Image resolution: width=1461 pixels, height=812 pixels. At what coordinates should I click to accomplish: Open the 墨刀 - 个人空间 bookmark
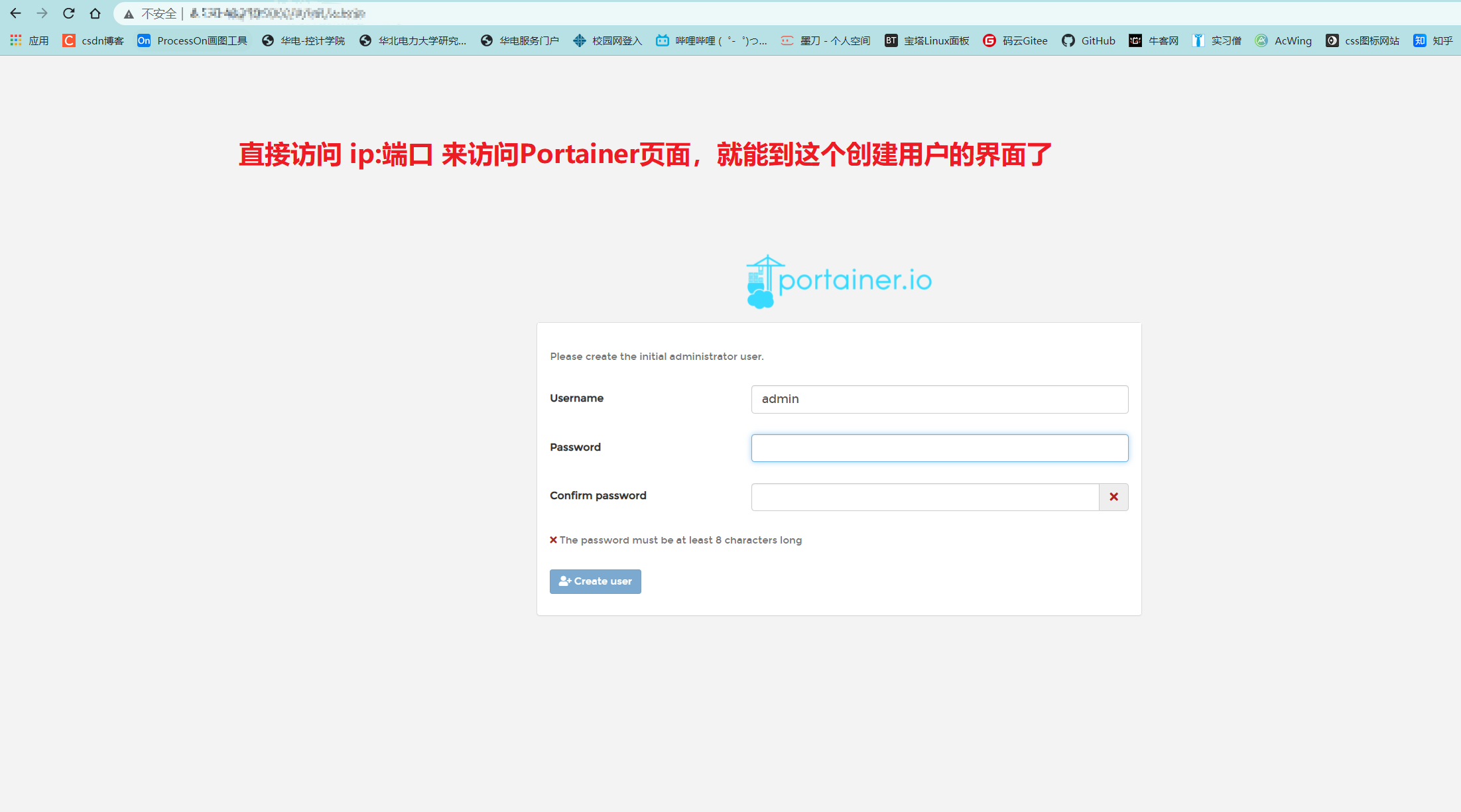pyautogui.click(x=826, y=40)
